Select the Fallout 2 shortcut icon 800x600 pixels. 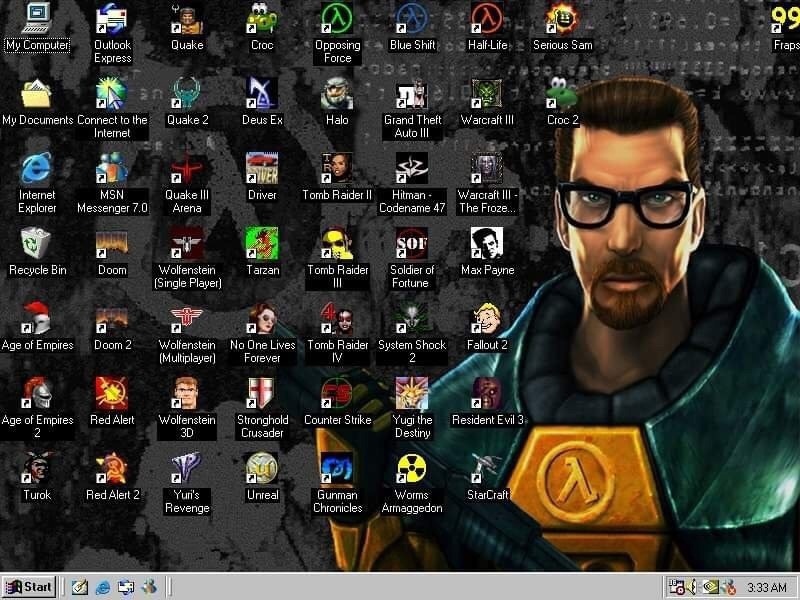point(487,319)
